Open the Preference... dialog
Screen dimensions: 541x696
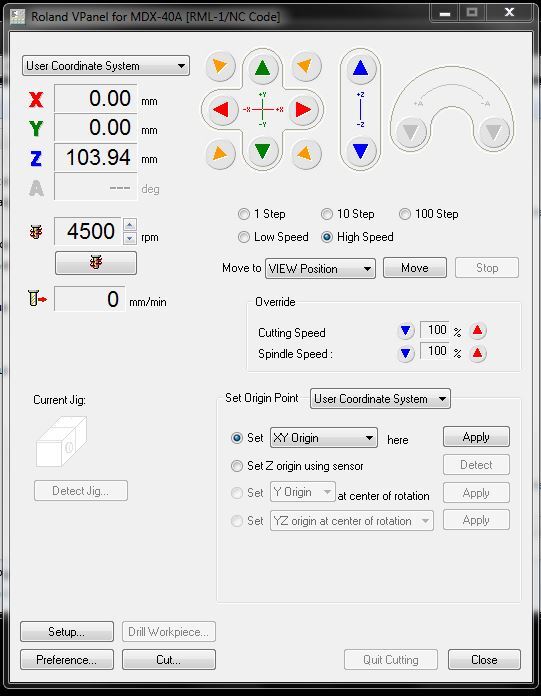tap(67, 660)
